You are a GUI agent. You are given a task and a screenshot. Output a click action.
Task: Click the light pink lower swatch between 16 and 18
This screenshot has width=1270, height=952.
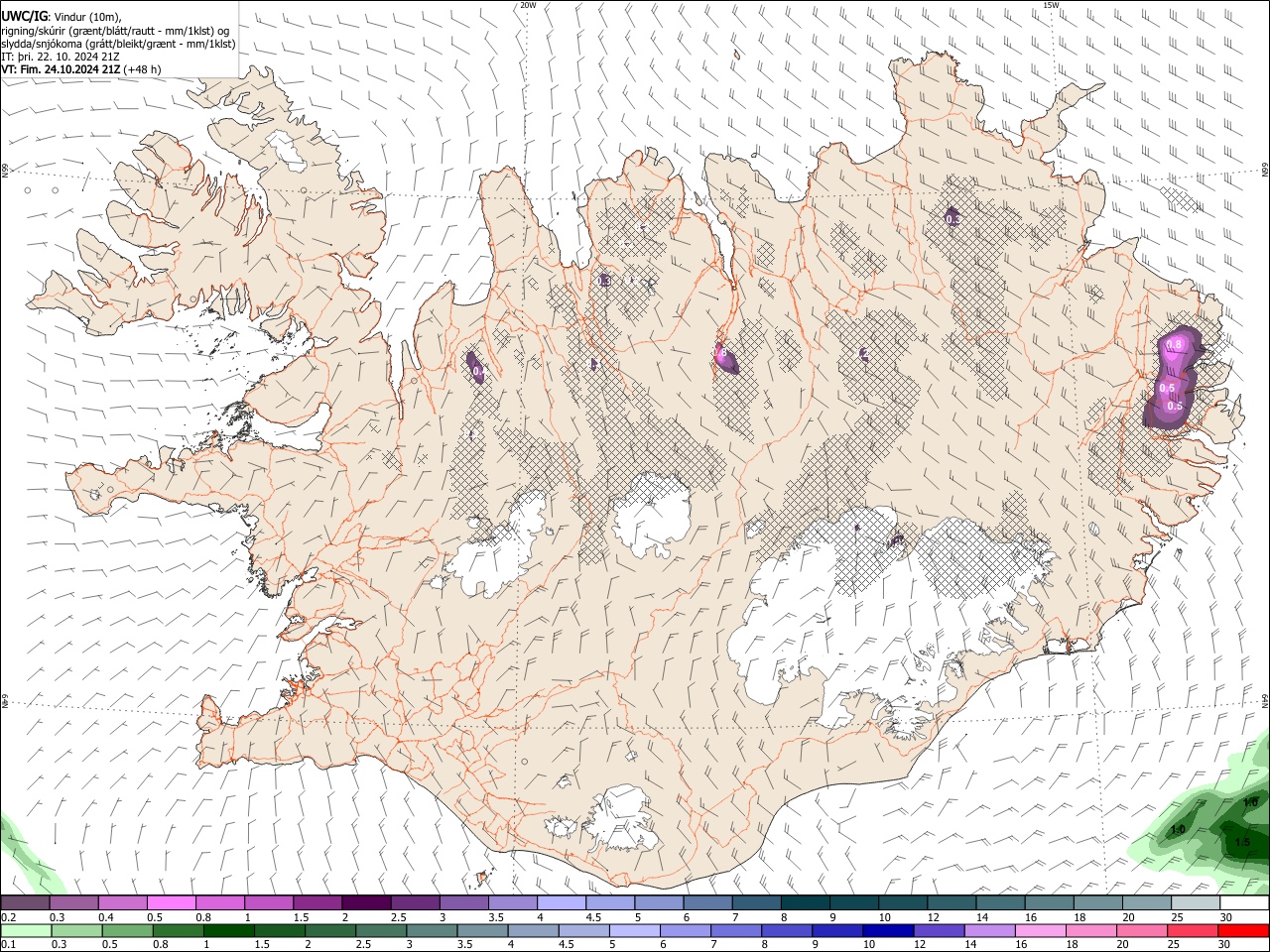(x=1039, y=930)
